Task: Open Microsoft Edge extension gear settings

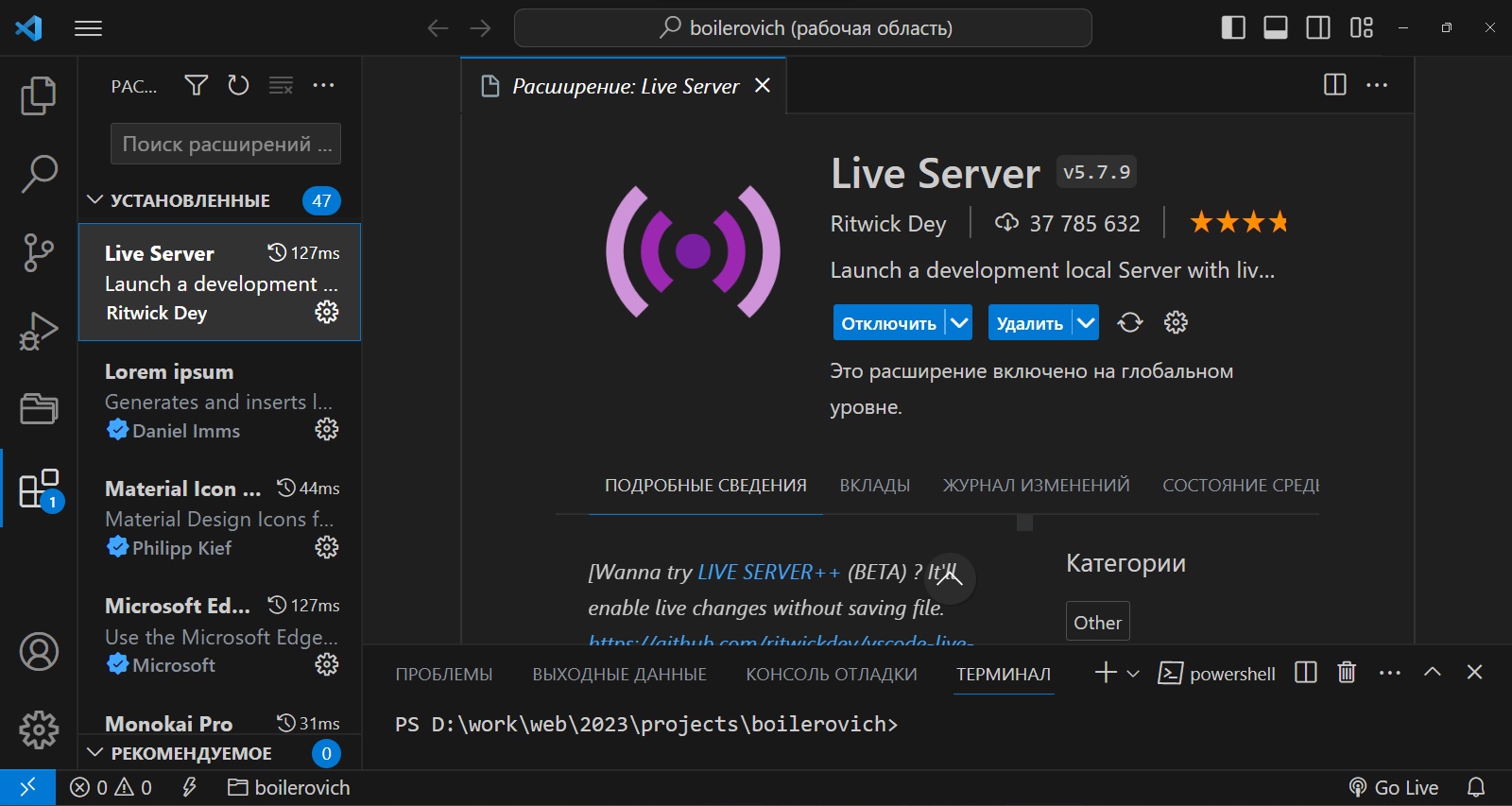Action: pyautogui.click(x=327, y=664)
